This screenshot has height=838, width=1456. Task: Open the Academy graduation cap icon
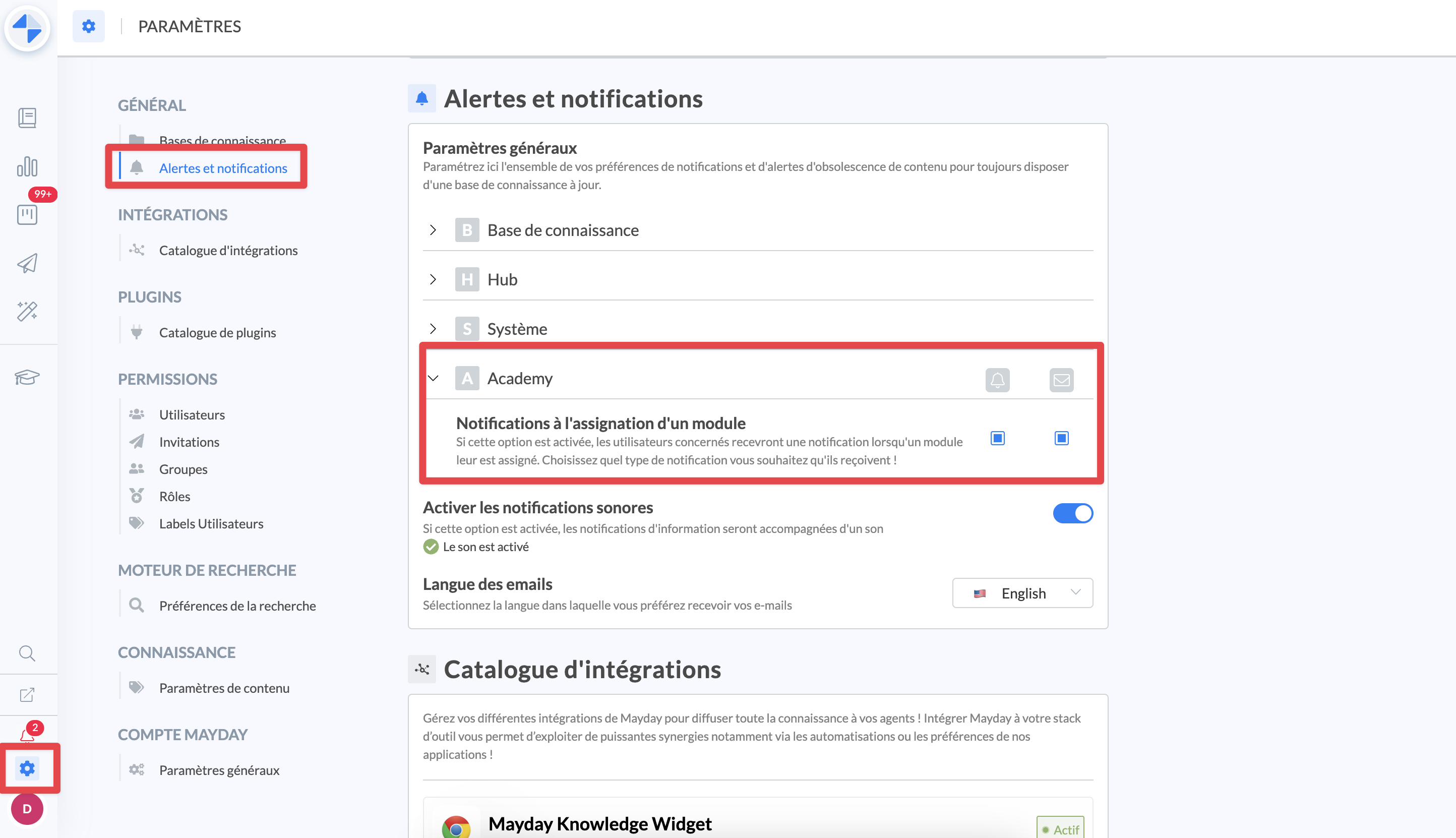27,377
